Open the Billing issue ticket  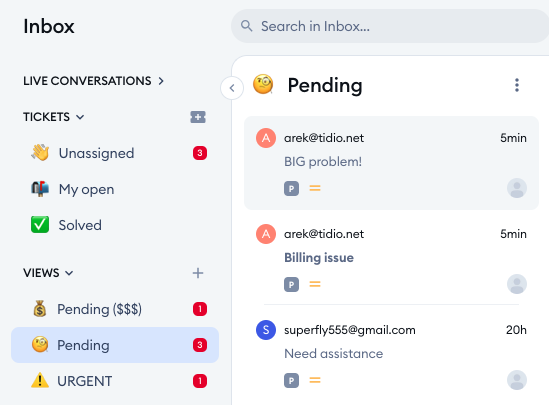391,258
